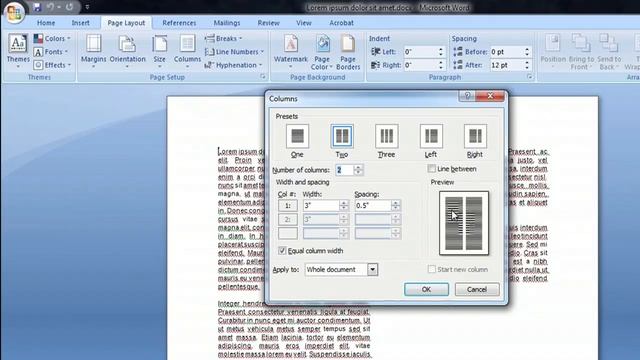Switch to the Acrobat tab

341,23
